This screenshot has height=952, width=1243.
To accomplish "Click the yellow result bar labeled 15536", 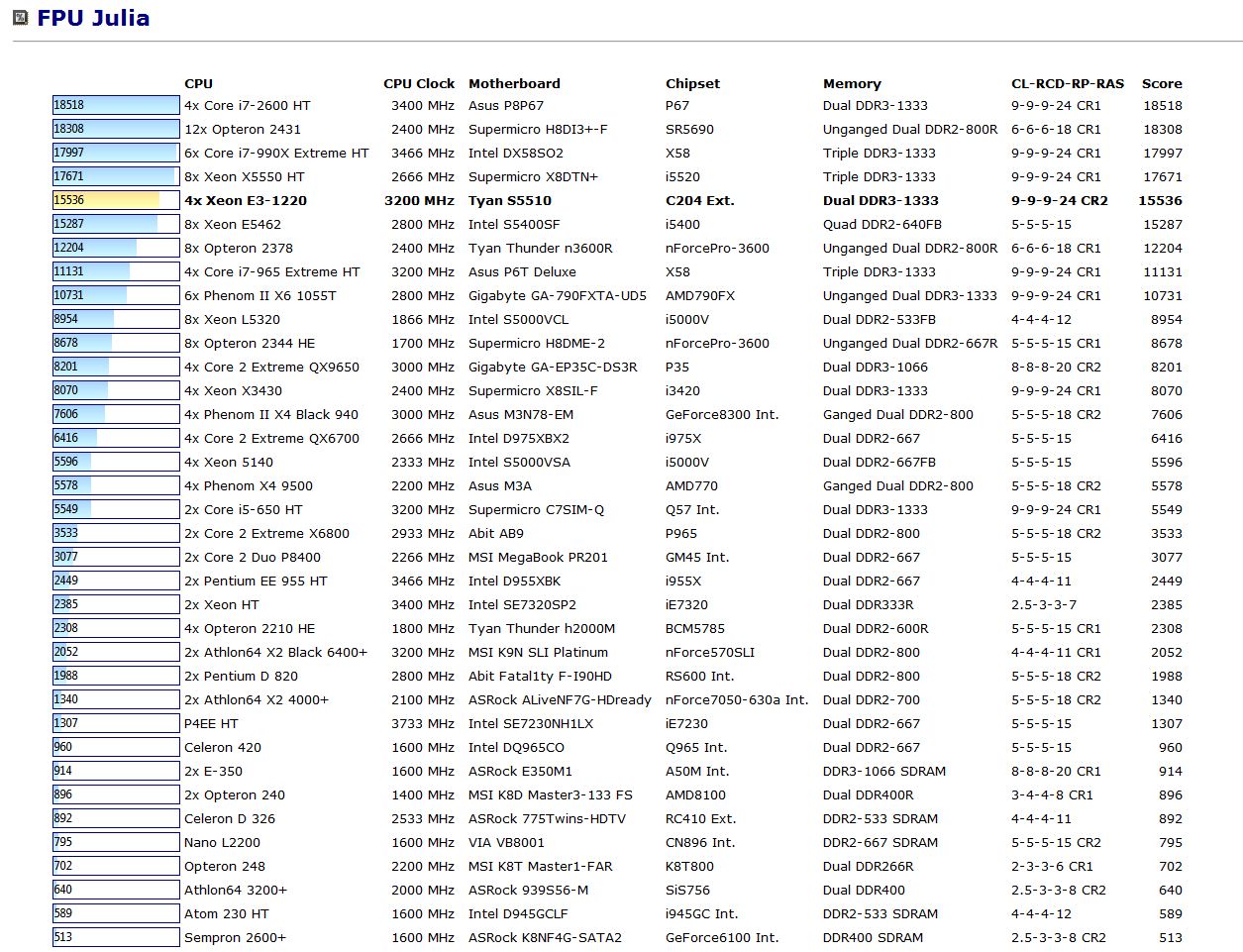I will (116, 200).
